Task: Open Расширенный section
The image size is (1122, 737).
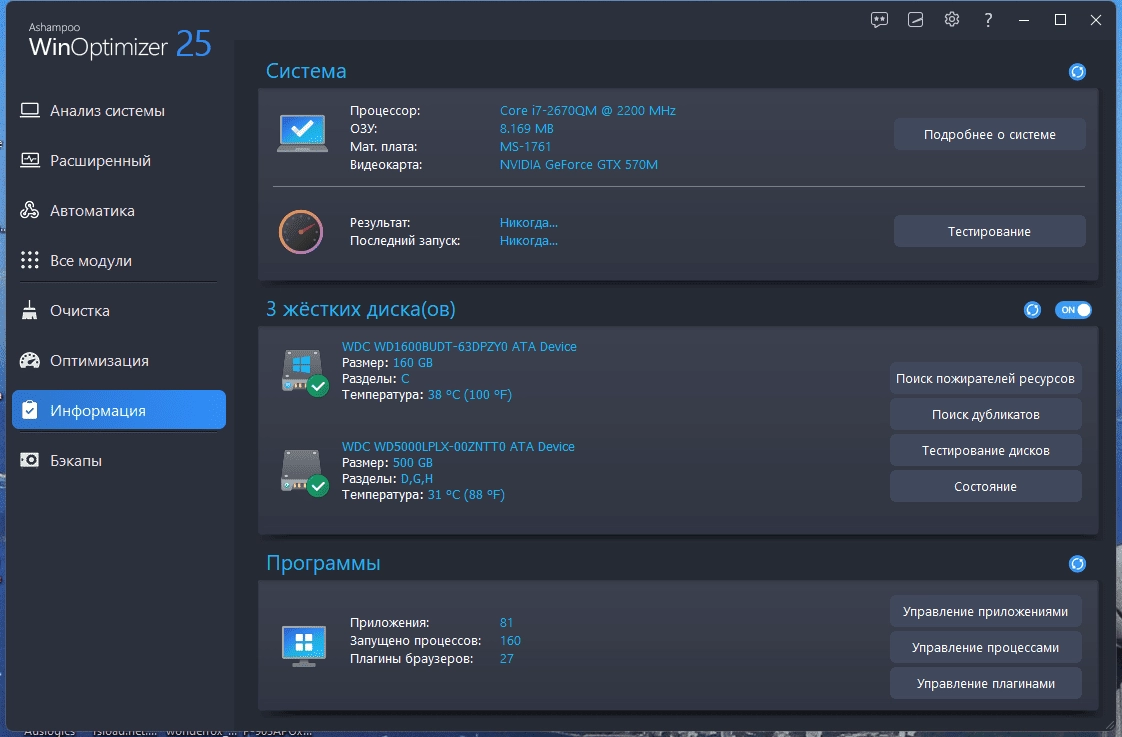Action: tap(119, 161)
